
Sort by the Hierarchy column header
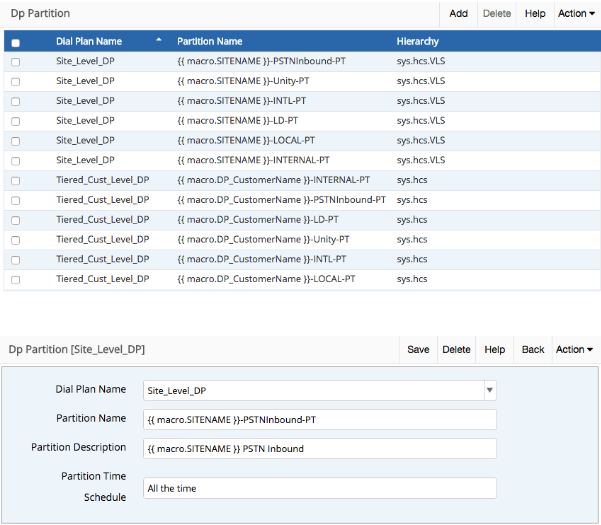click(417, 42)
